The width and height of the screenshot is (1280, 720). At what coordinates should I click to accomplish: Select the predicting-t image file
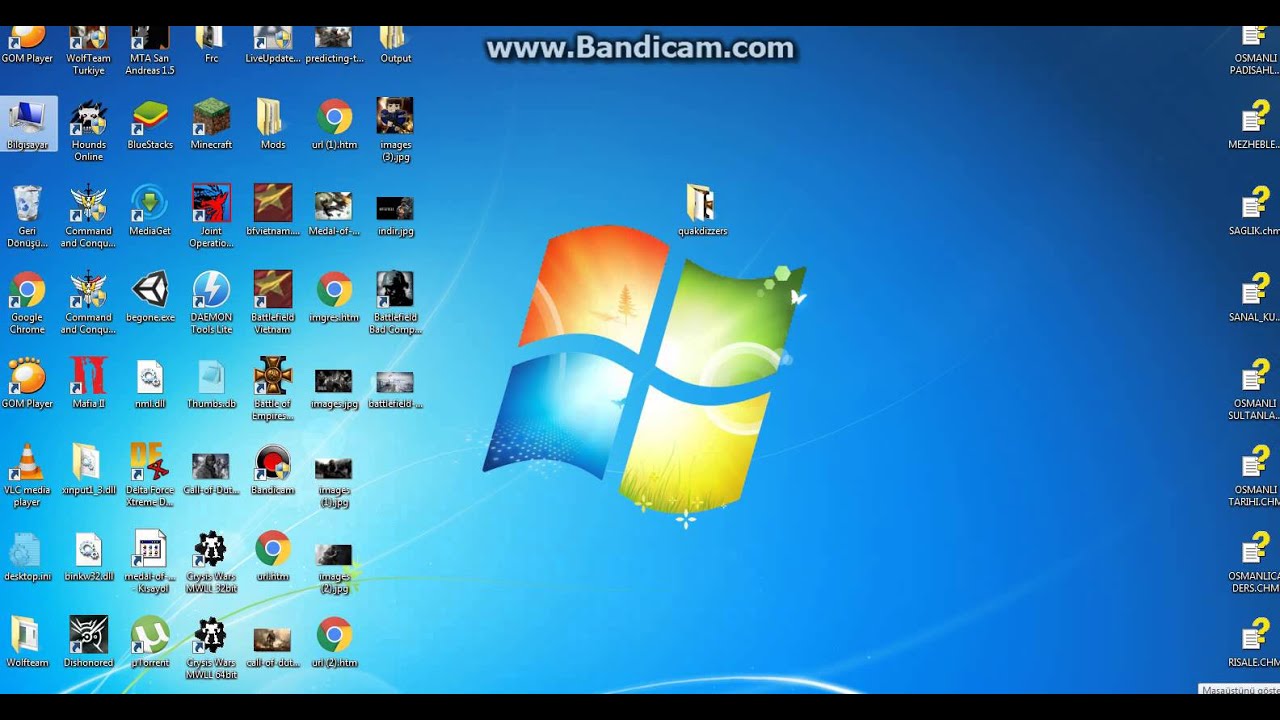point(334,45)
